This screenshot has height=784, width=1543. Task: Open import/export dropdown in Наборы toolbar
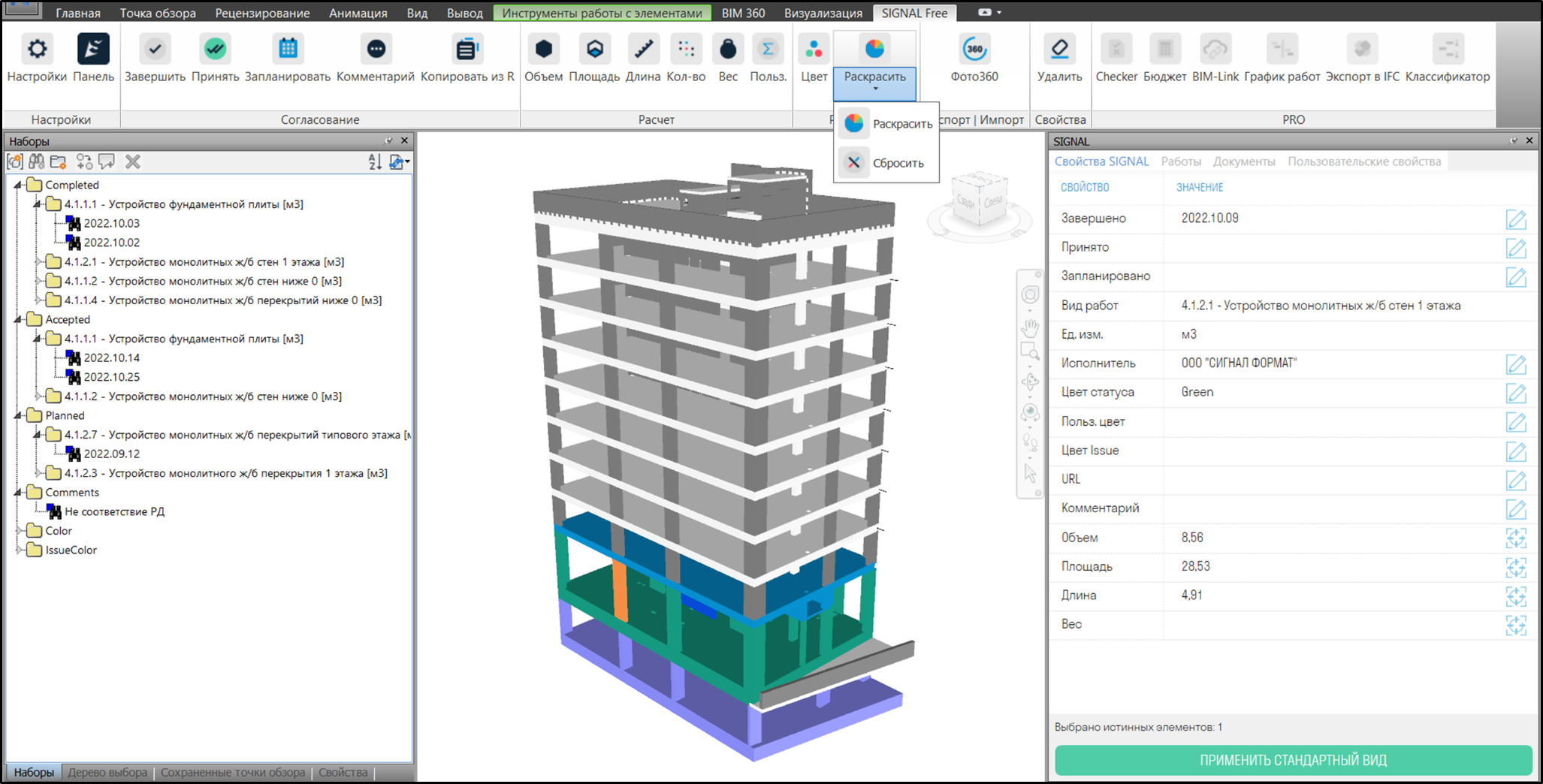[x=399, y=161]
